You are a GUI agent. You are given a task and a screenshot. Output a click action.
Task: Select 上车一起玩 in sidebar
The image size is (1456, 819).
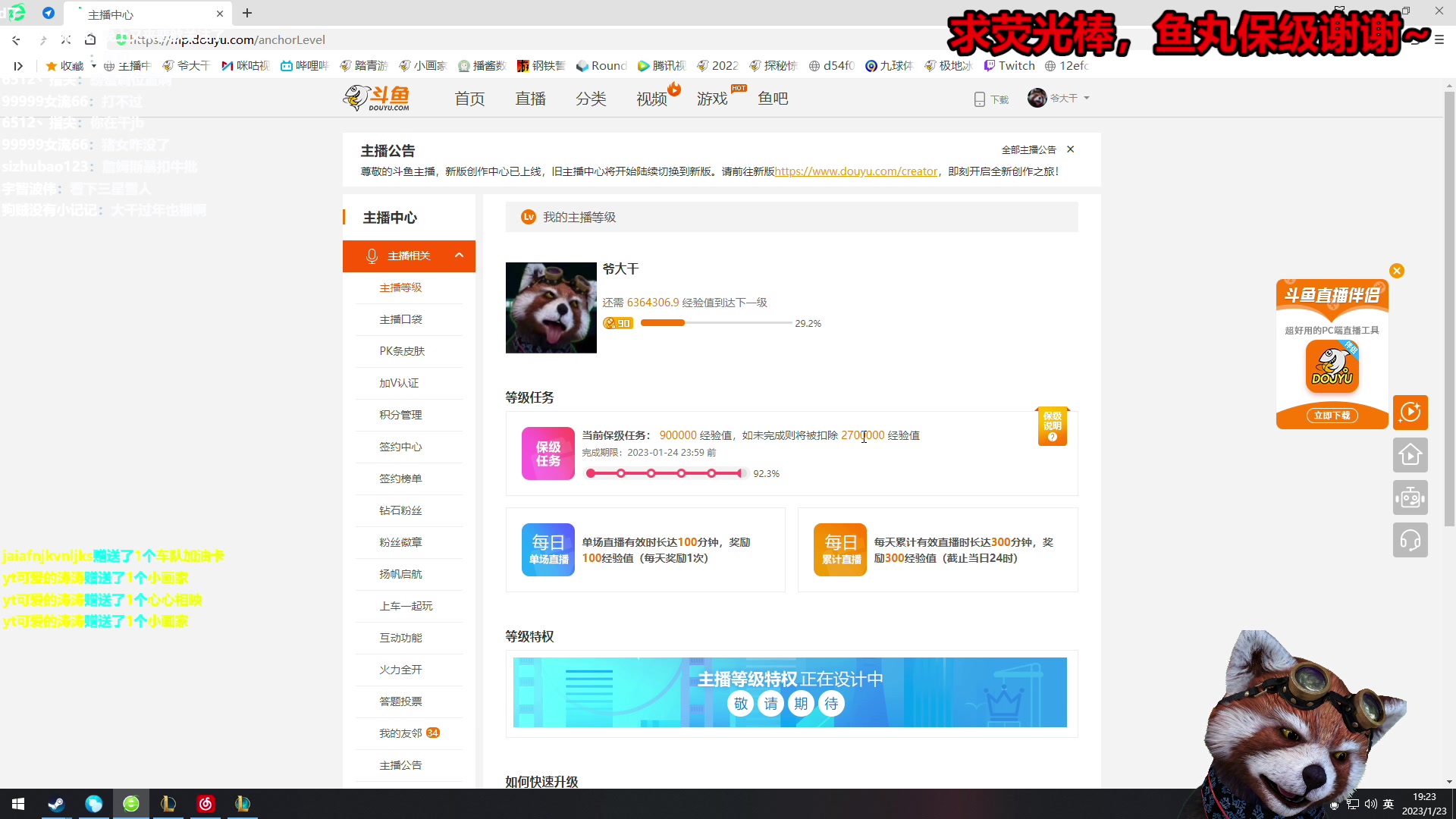406,606
